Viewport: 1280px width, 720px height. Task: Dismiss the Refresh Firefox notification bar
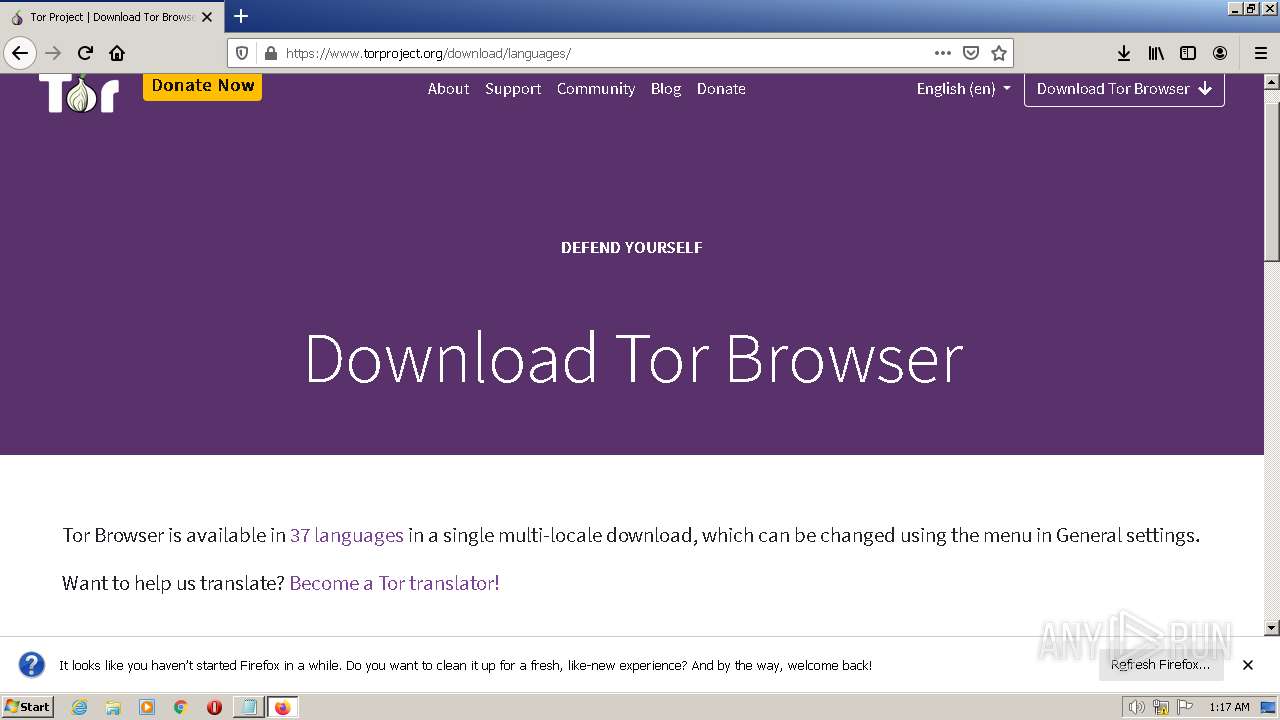click(x=1248, y=665)
